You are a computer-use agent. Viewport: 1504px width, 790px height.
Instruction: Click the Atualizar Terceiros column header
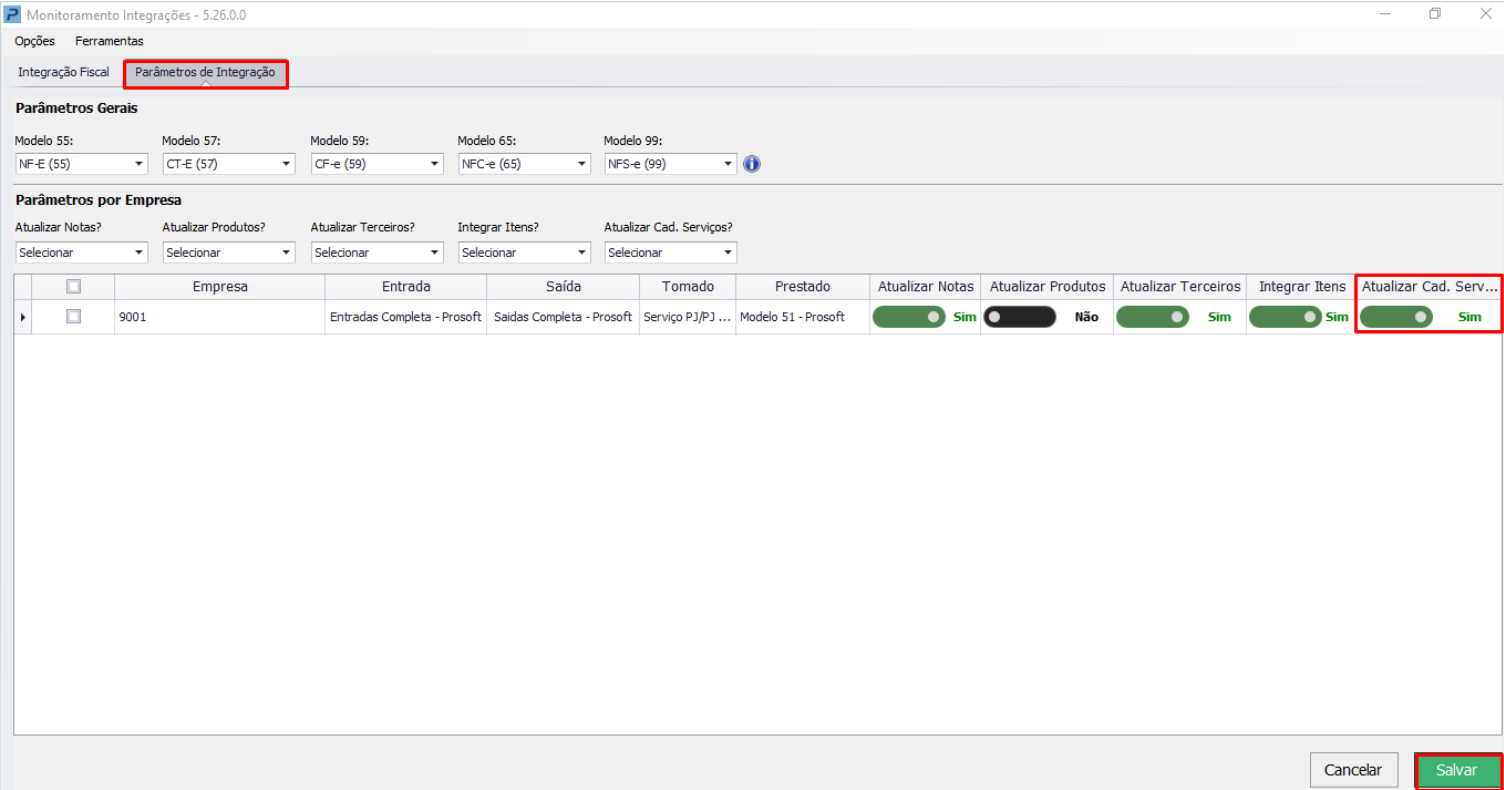point(1180,287)
